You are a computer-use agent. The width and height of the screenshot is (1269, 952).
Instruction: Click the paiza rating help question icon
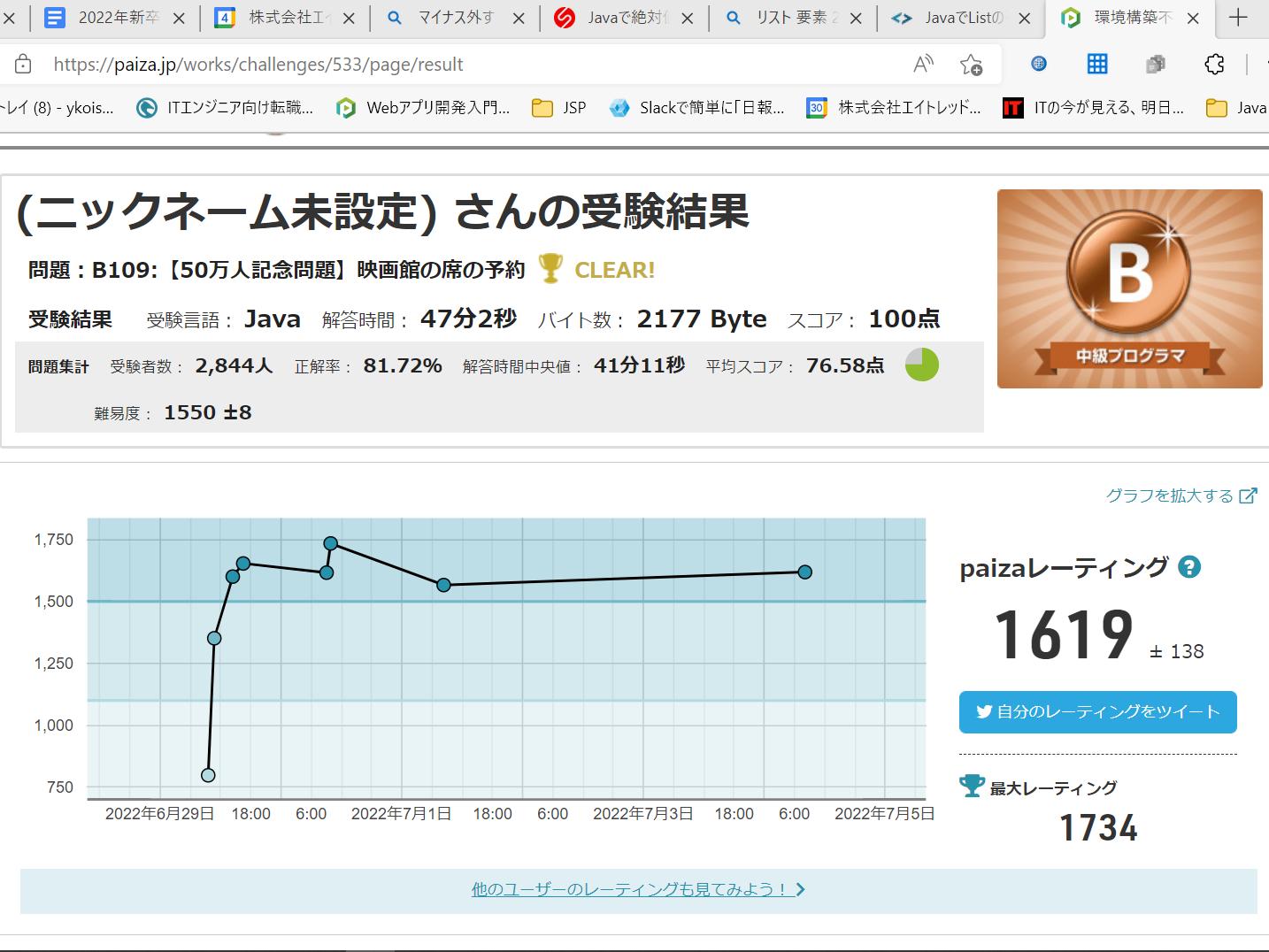1189,567
